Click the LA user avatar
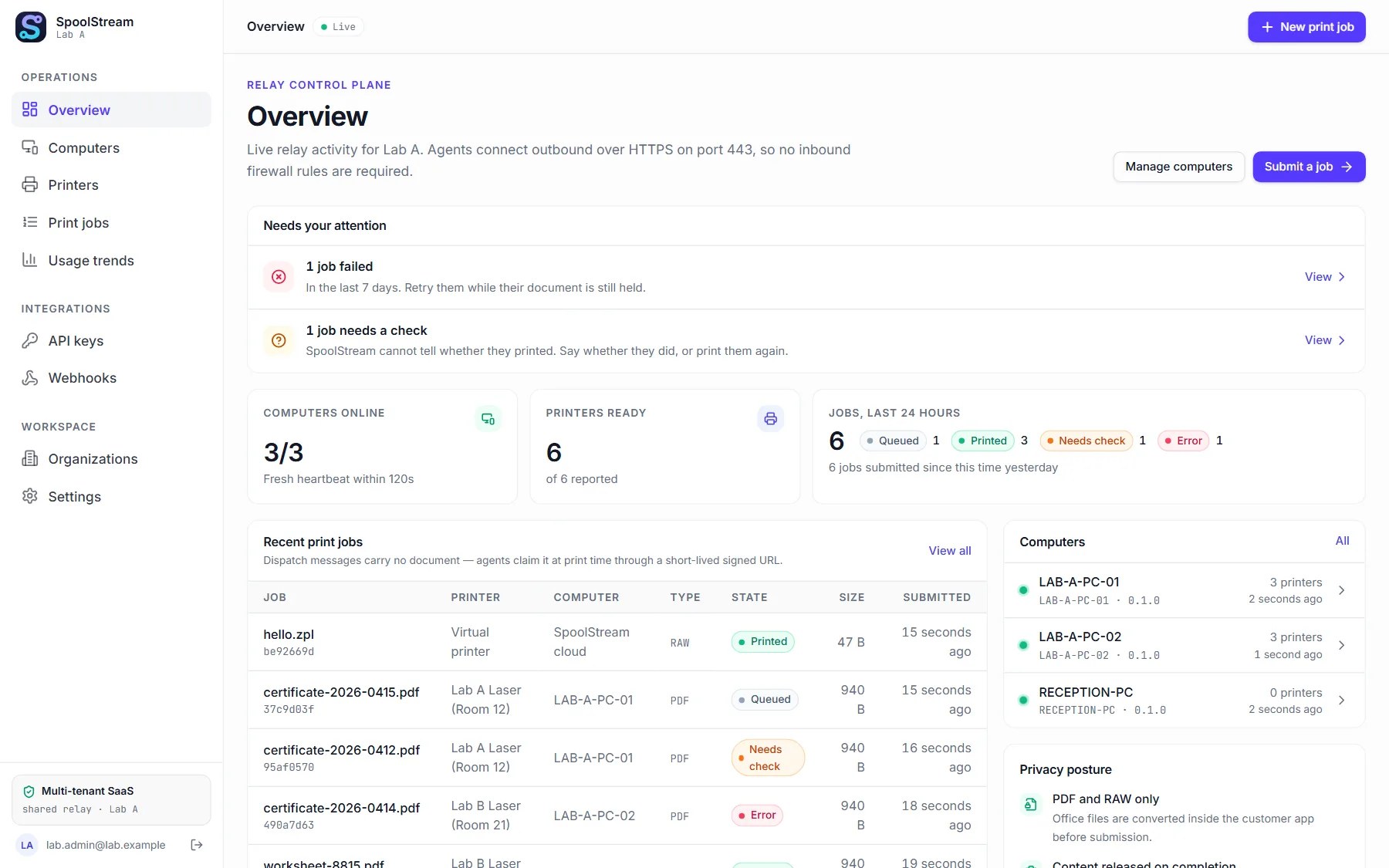 click(x=27, y=845)
